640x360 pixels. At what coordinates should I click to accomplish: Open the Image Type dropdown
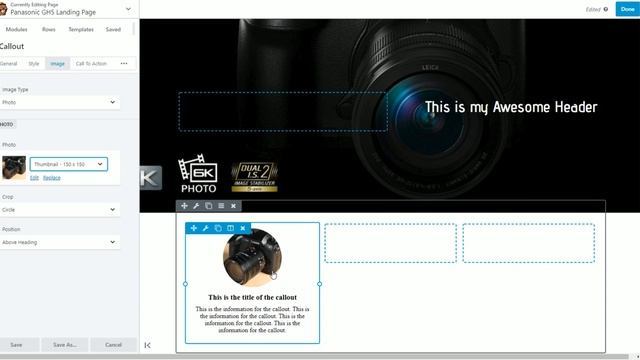pos(60,102)
